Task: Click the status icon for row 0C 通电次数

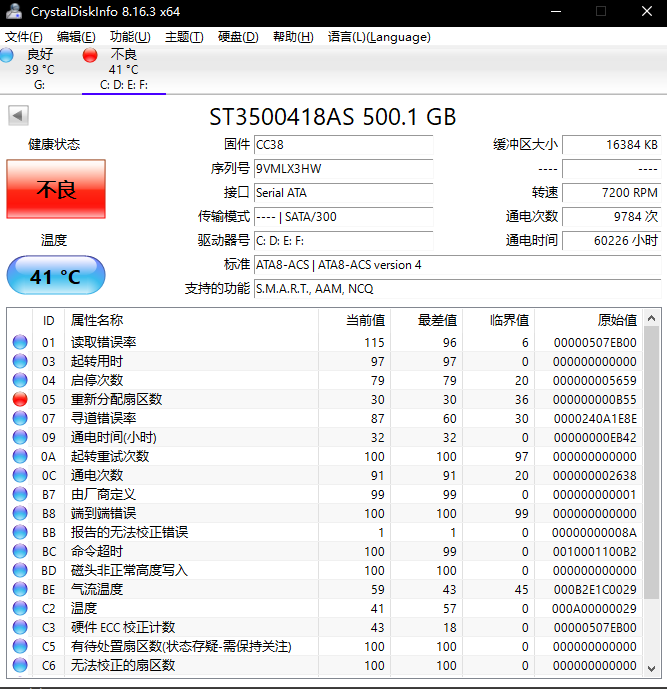Action: tap(20, 475)
